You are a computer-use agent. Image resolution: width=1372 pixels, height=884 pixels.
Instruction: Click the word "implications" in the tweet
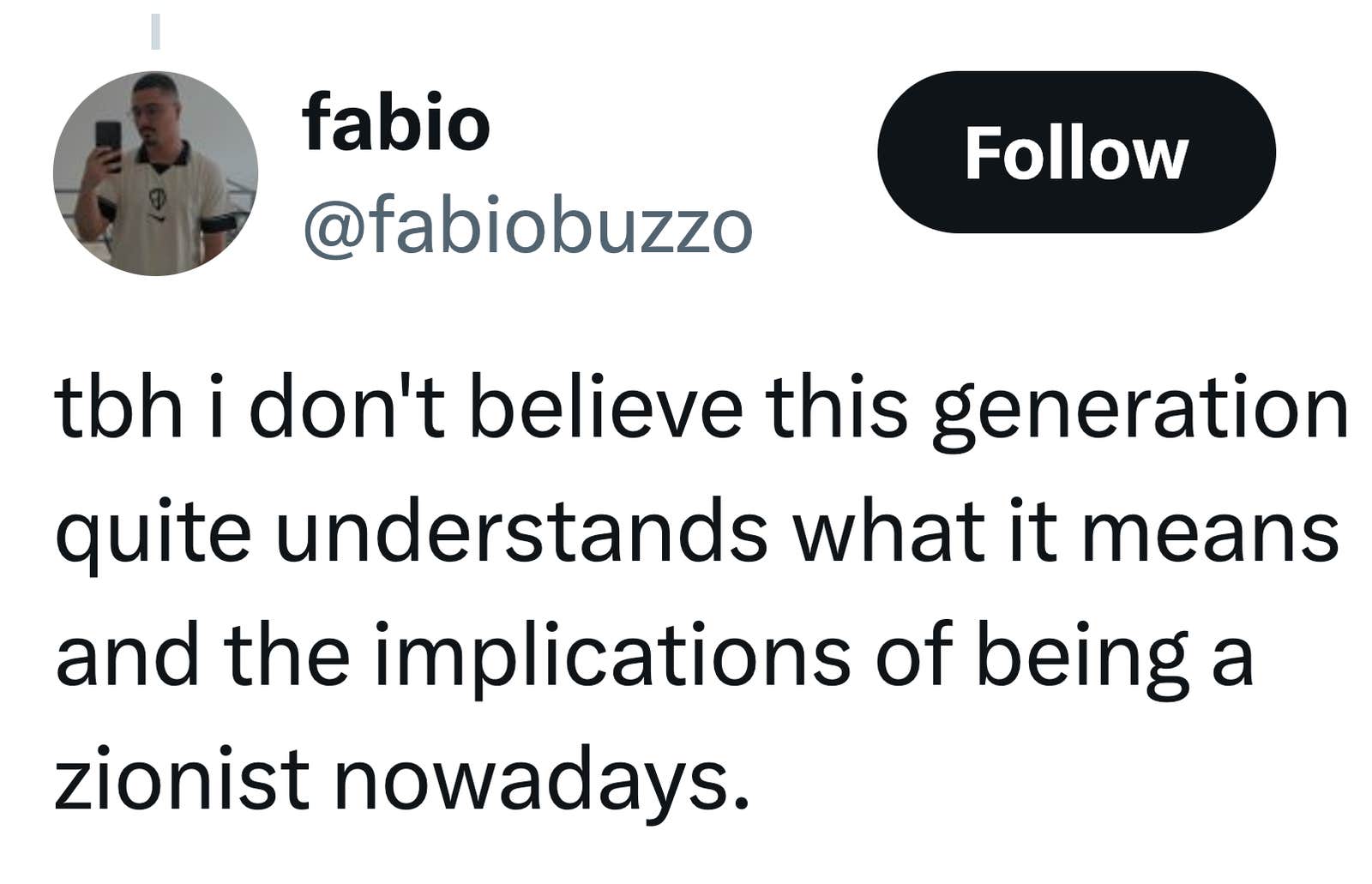tap(612, 657)
